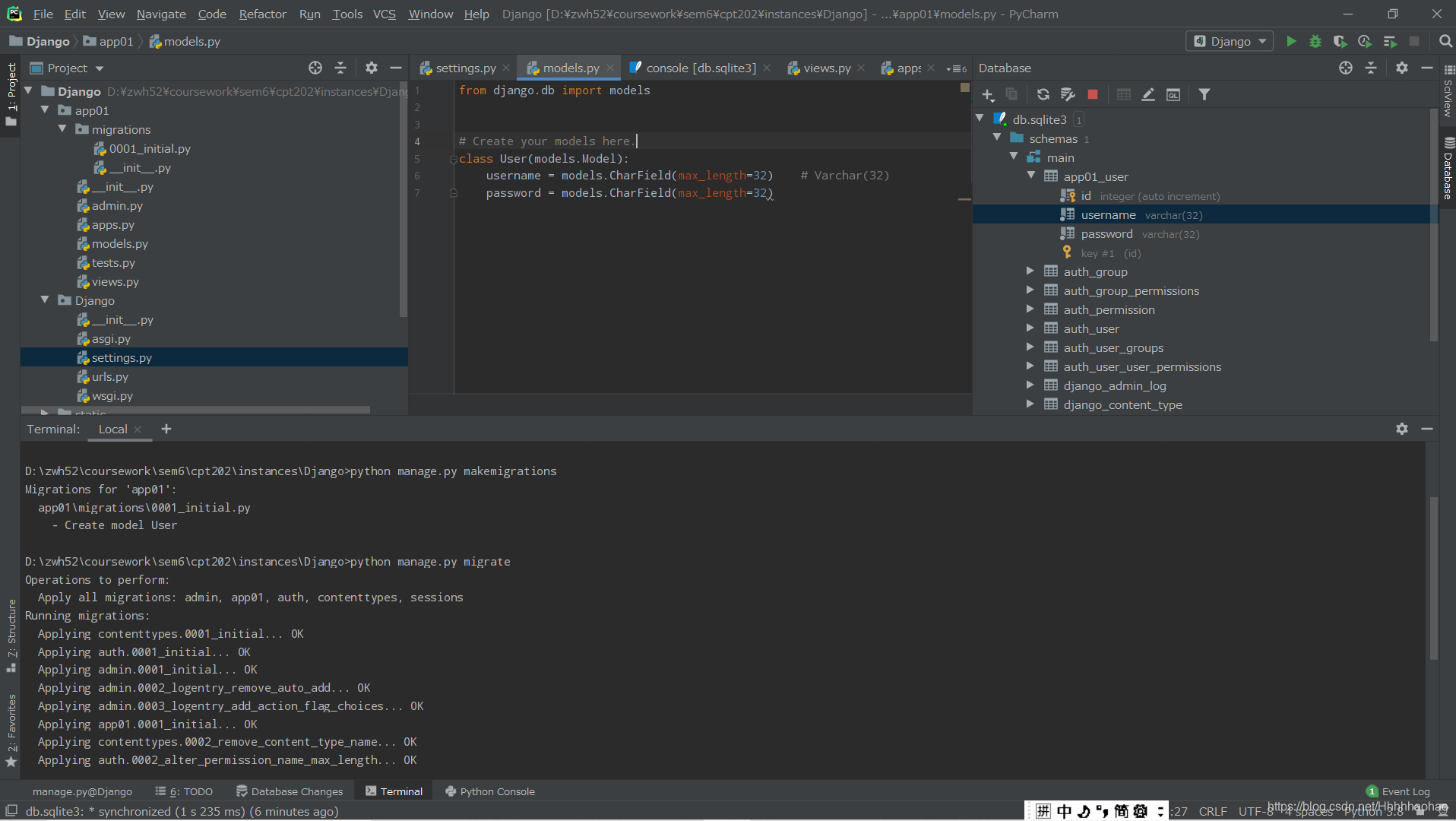Image resolution: width=1456 pixels, height=821 pixels.
Task: Select 0001_initial.py migration file
Action: coord(150,148)
